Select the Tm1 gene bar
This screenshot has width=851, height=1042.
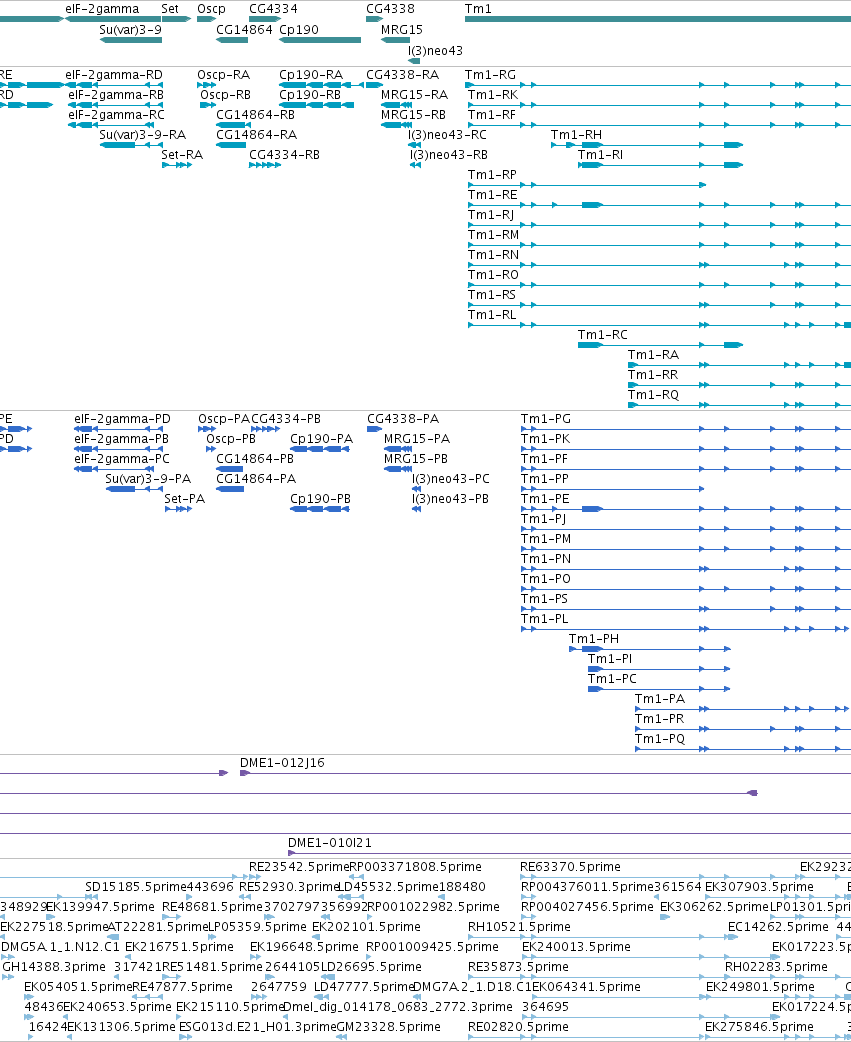pos(658,19)
